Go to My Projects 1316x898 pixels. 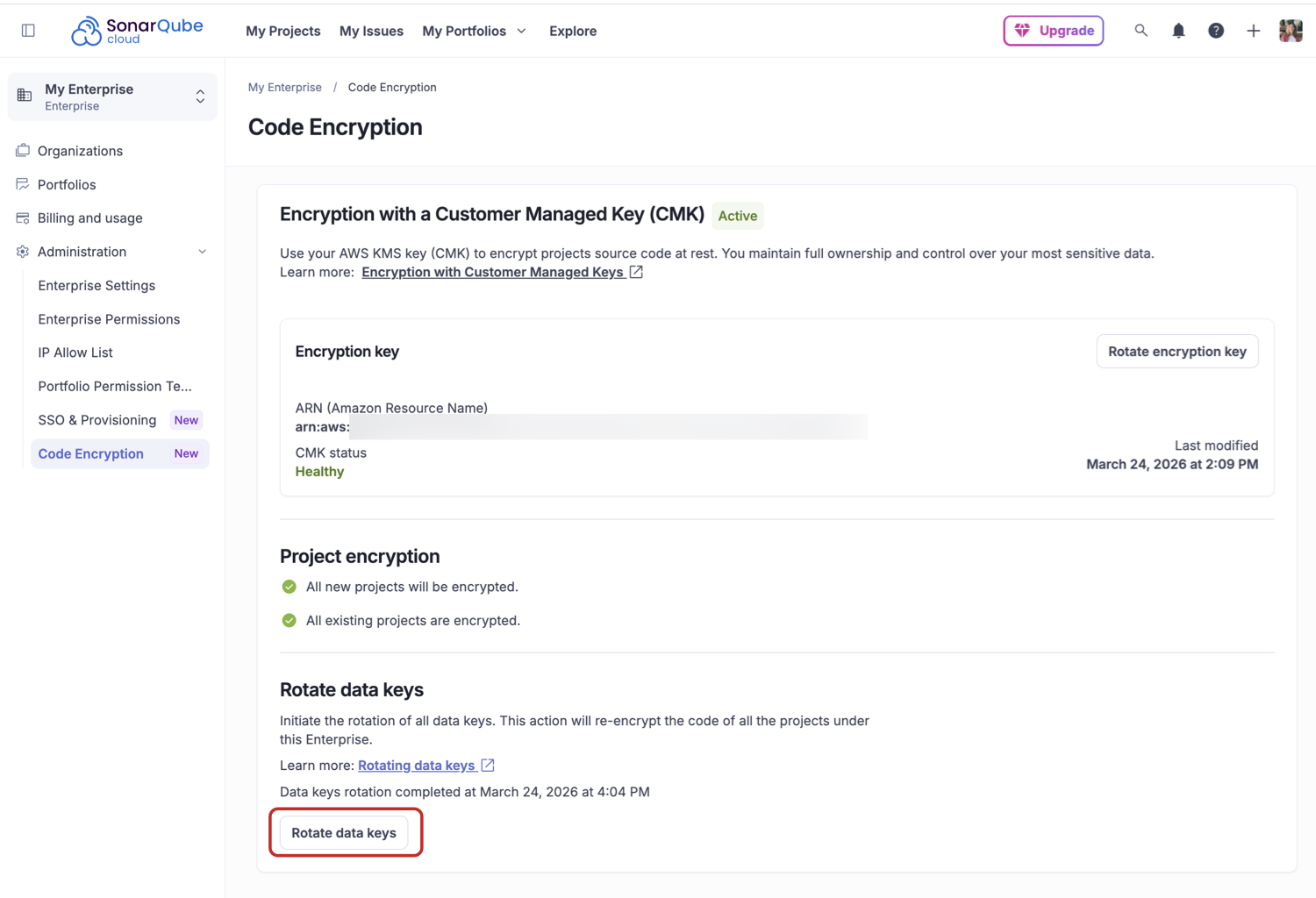pos(283,31)
